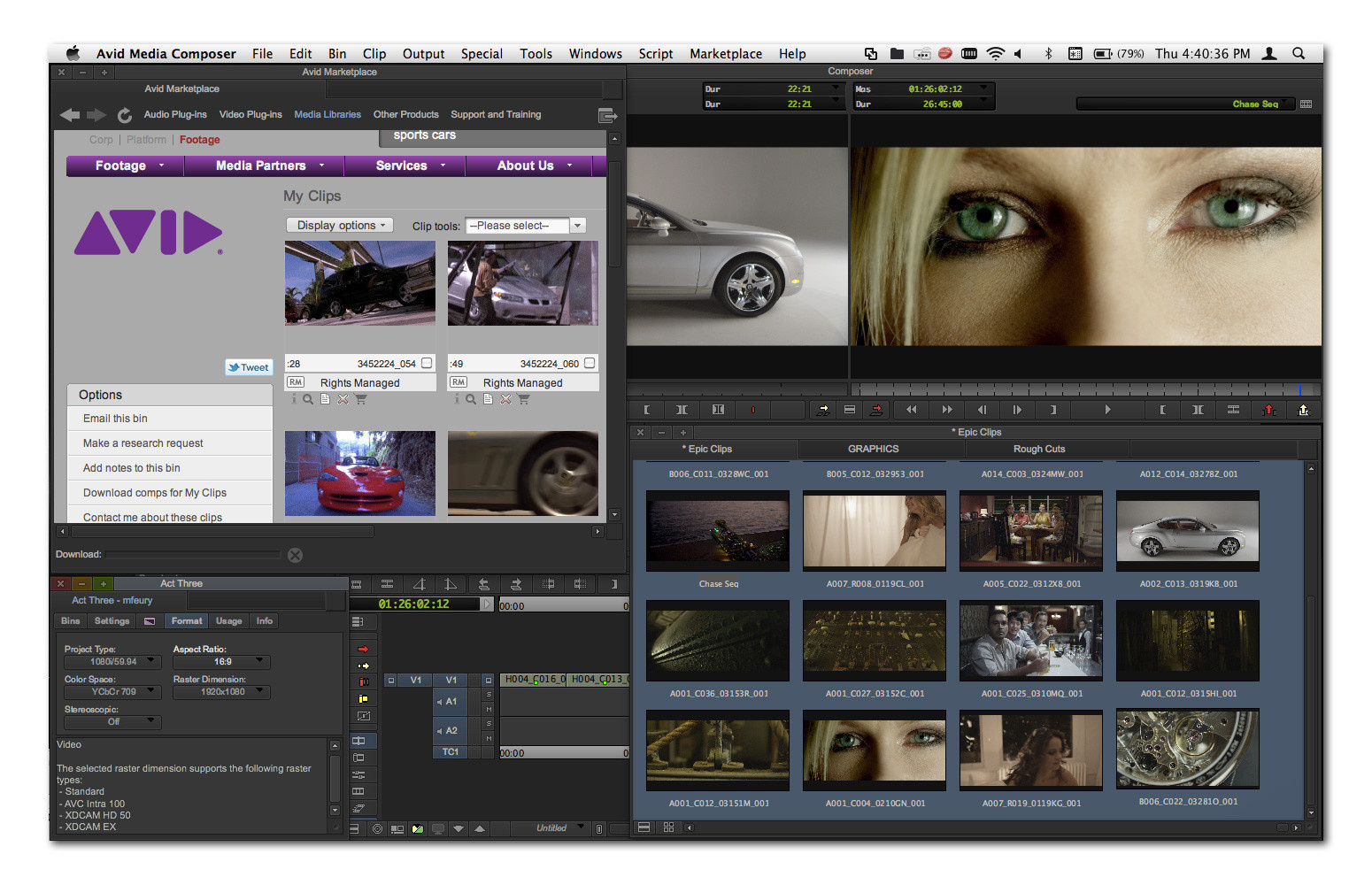Click the yellow Splice-In edit button

tap(823, 410)
